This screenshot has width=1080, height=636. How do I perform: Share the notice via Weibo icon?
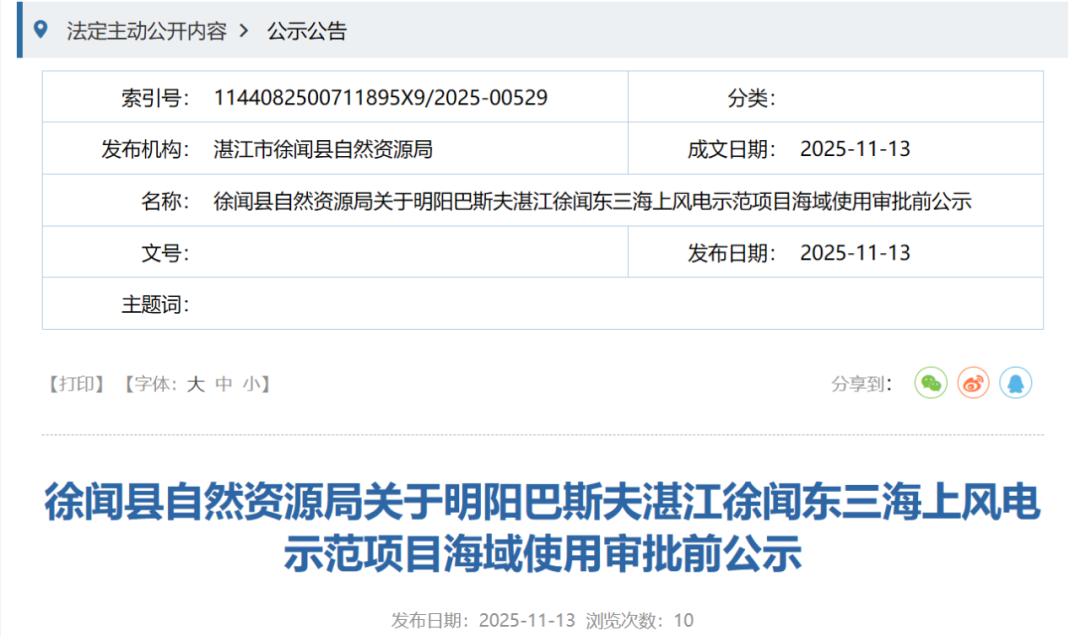tap(973, 383)
